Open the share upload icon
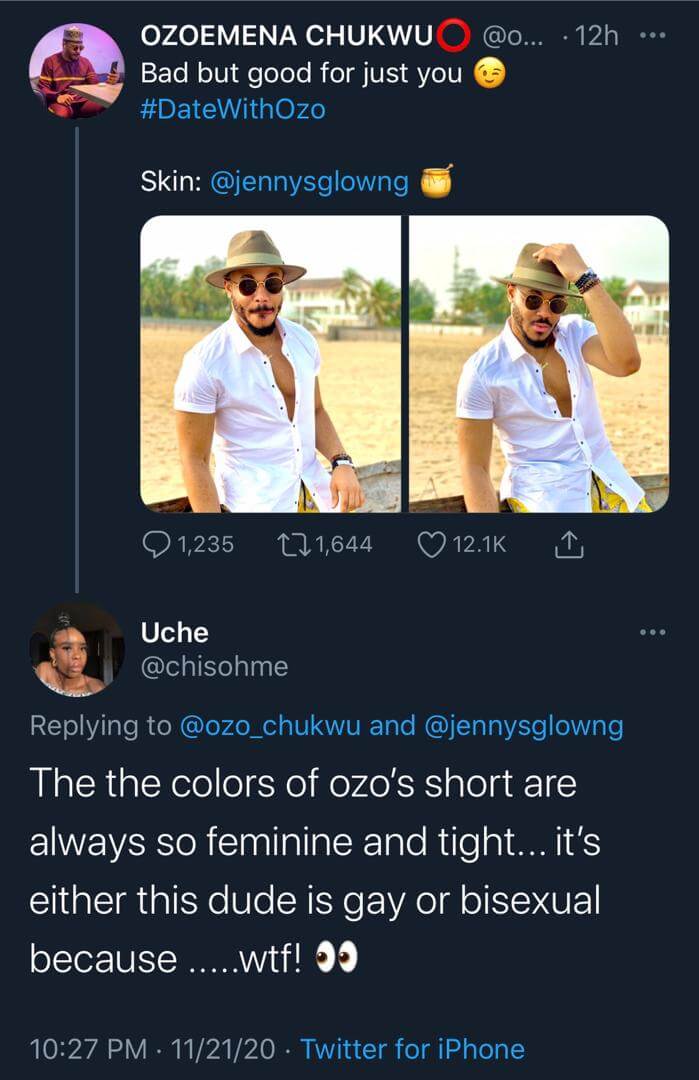The width and height of the screenshot is (699, 1080). point(570,544)
